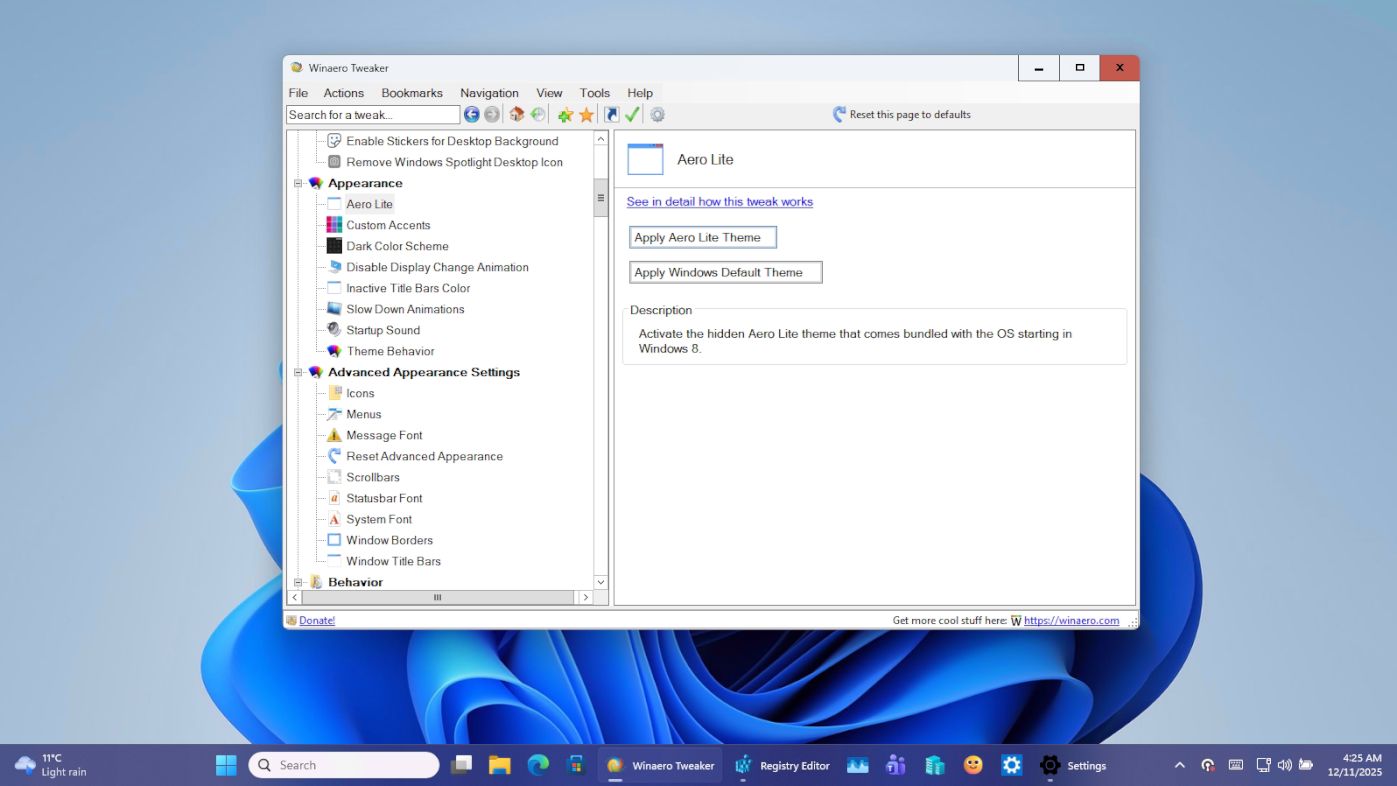Select the Custom Accents tweak
The height and width of the screenshot is (786, 1397).
(388, 224)
